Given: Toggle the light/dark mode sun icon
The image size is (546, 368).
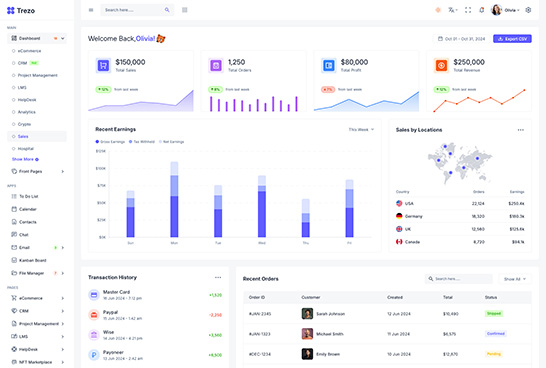Looking at the screenshot, I should pyautogui.click(x=438, y=10).
